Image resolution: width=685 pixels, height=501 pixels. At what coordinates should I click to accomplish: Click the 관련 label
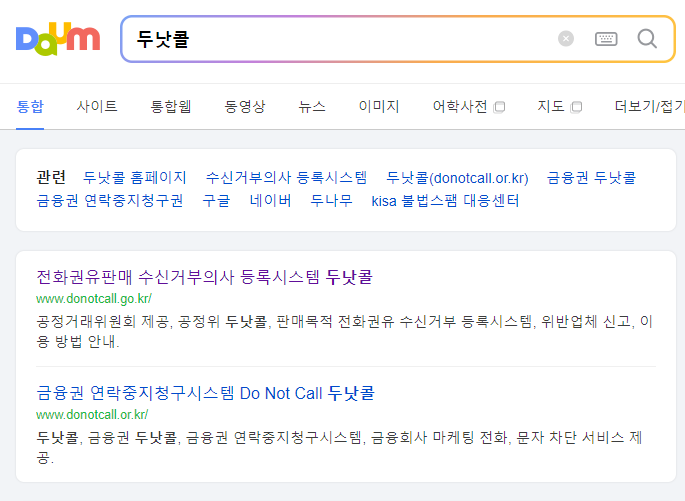click(x=51, y=177)
